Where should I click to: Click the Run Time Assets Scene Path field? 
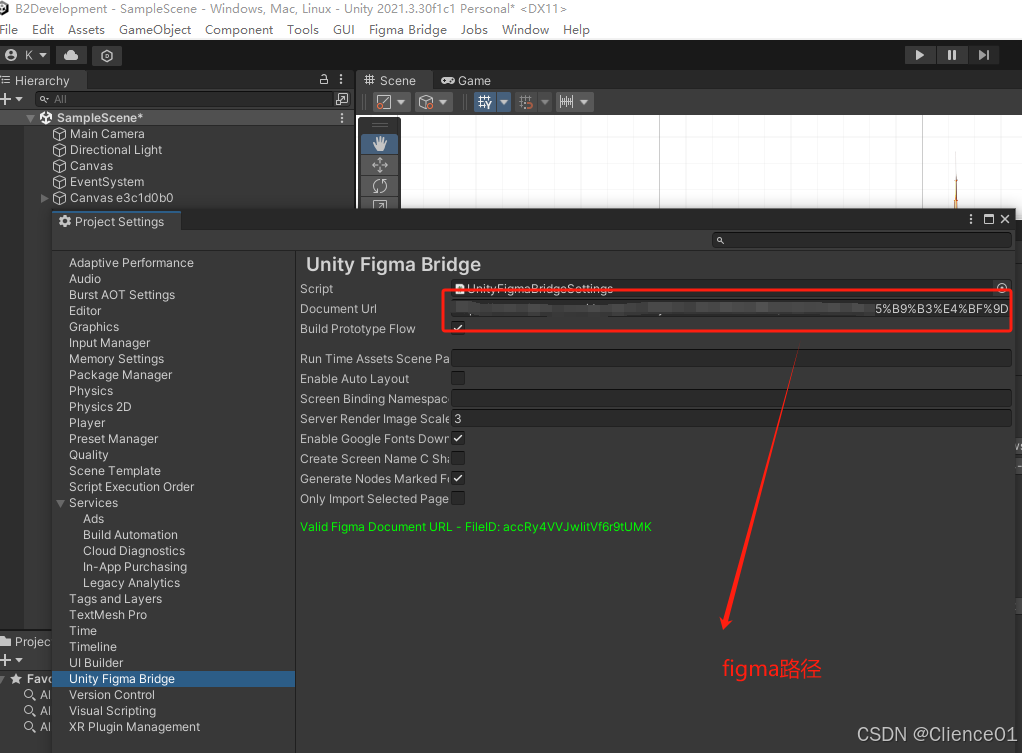click(x=700, y=358)
